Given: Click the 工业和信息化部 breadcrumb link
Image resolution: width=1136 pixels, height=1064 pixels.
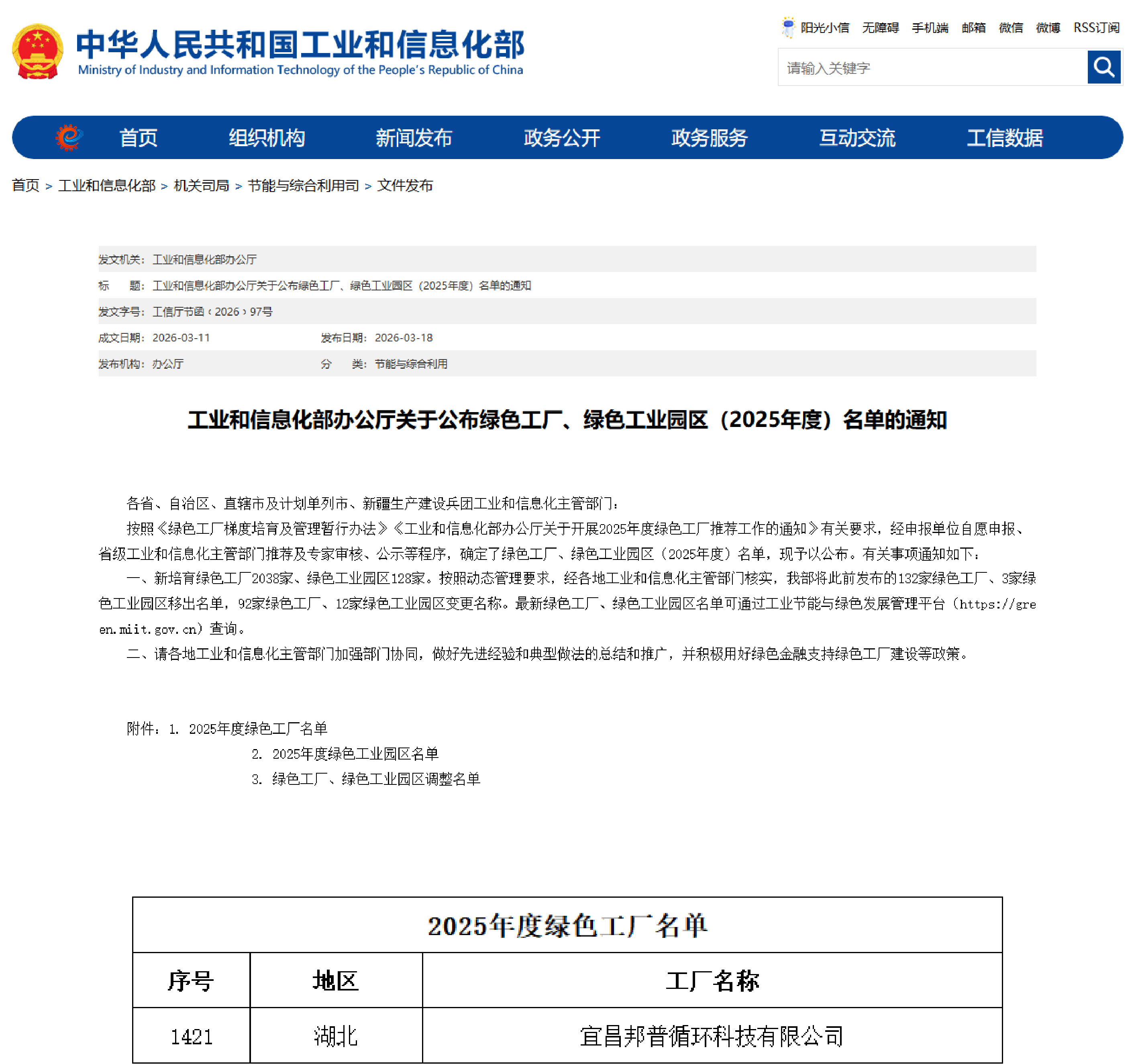Looking at the screenshot, I should tap(107, 186).
